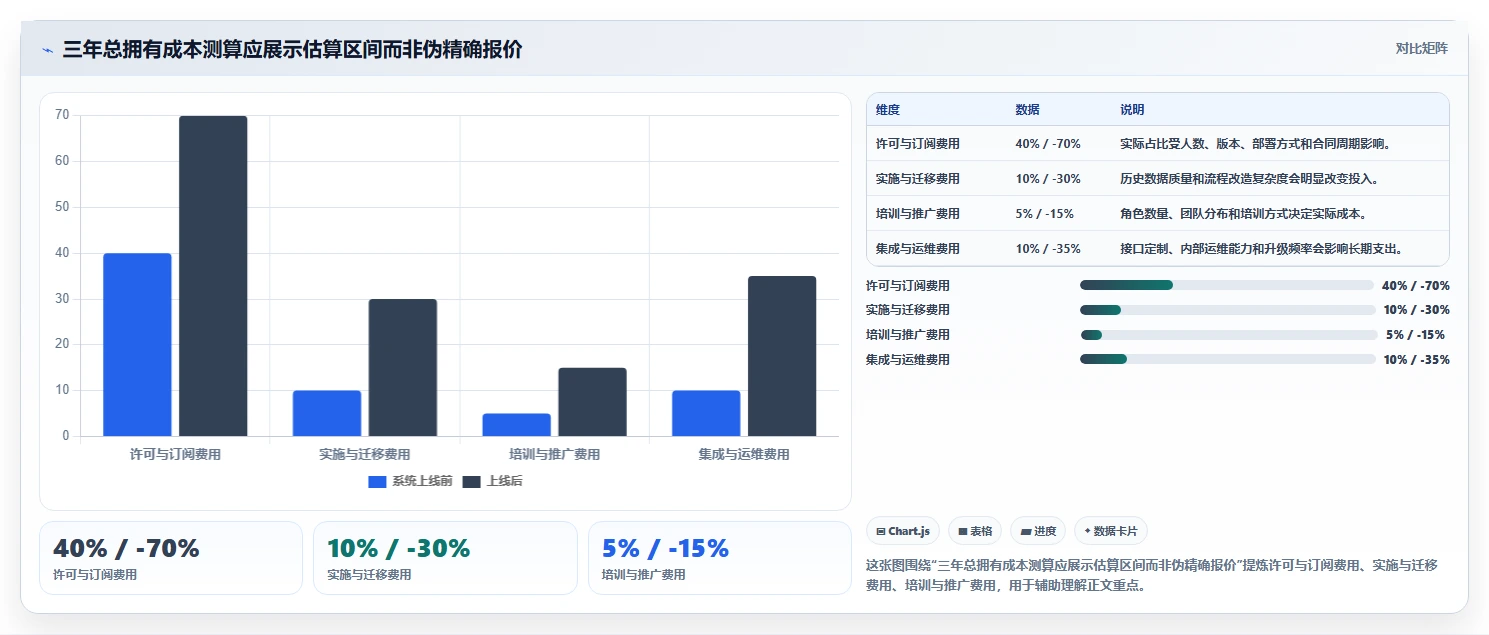Viewport: 1489px width, 635px height.
Task: Click the 10% / -30% table data cell
Action: [1048, 179]
